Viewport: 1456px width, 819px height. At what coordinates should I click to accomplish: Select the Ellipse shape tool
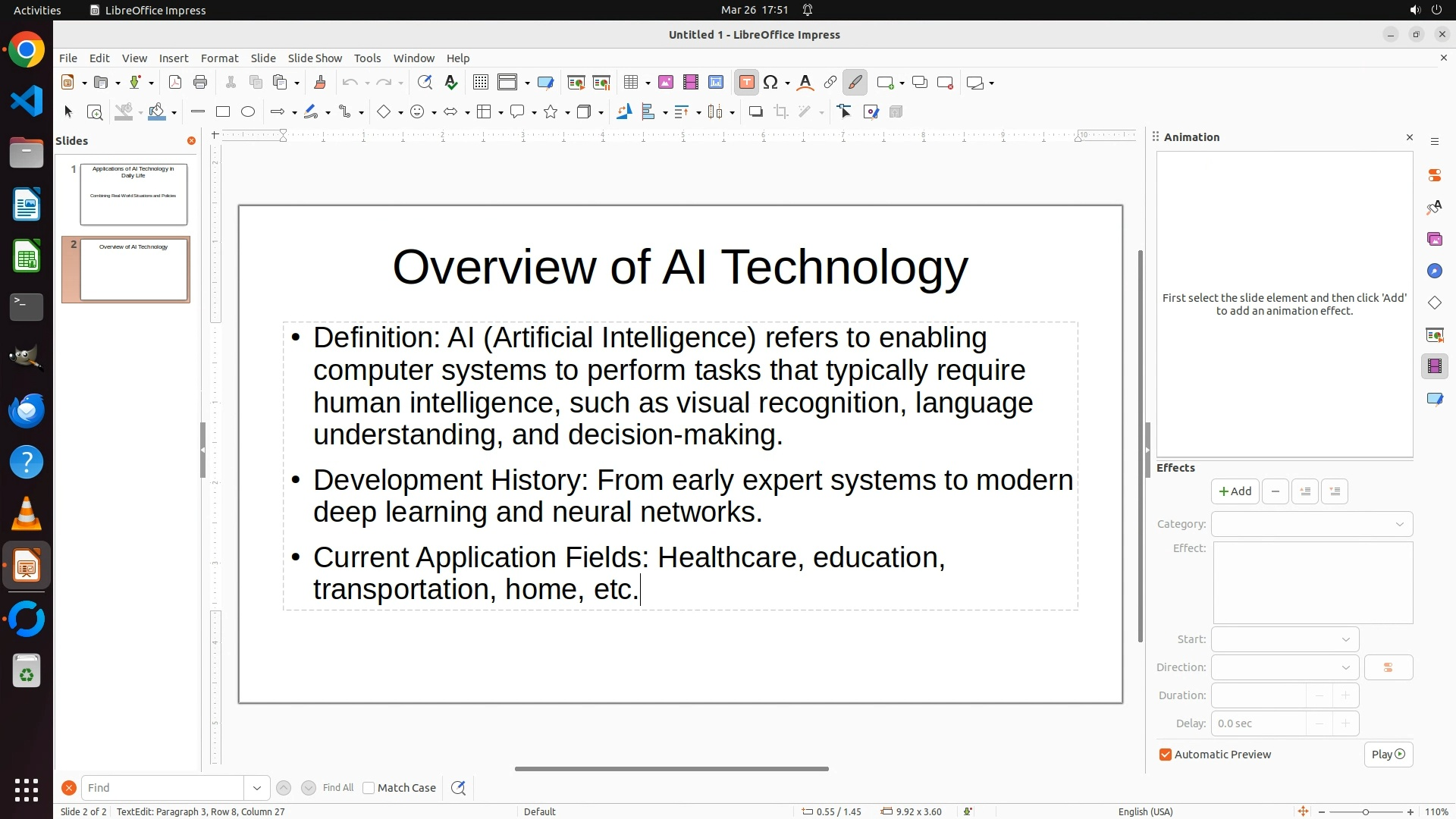pos(248,112)
